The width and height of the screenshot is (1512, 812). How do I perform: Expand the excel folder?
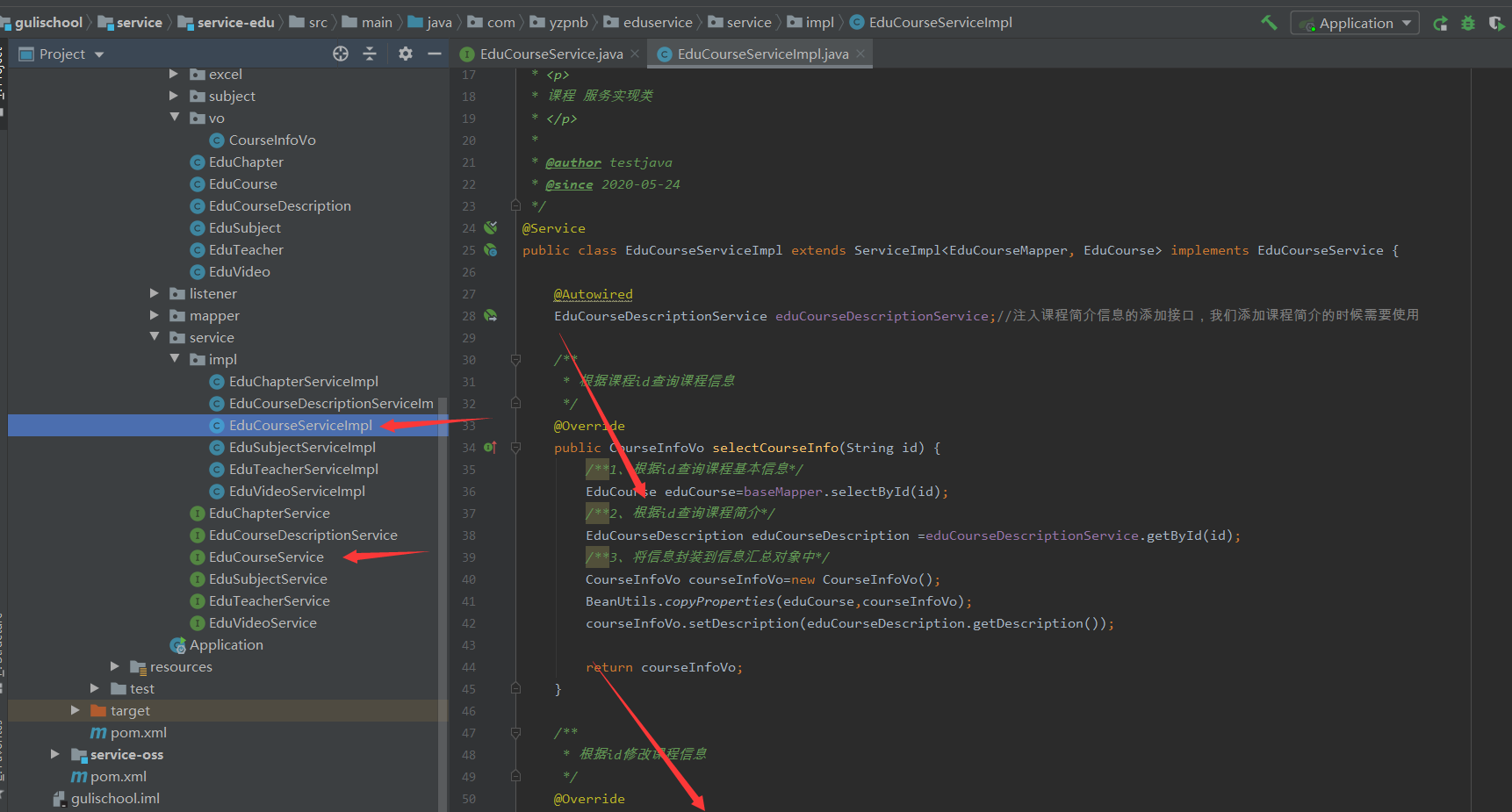[x=174, y=74]
